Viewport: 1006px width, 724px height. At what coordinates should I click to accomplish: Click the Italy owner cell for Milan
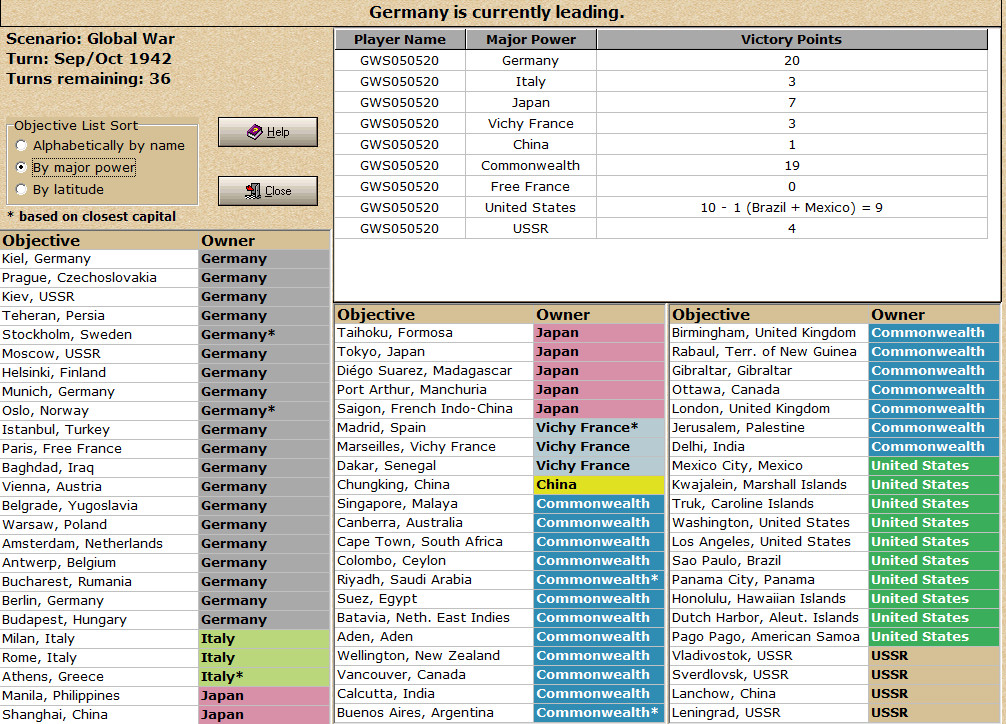pyautogui.click(x=264, y=639)
